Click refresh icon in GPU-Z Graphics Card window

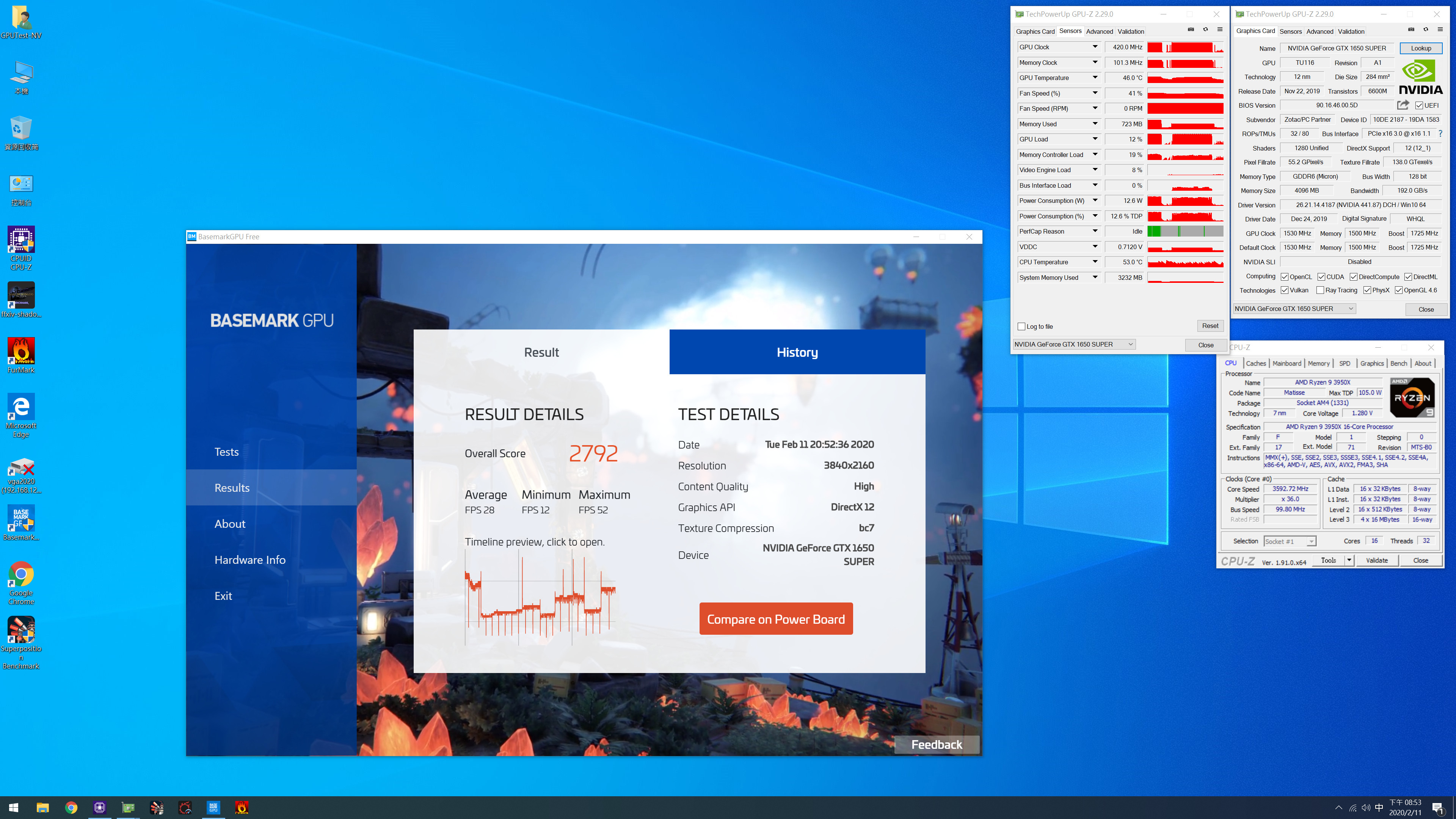(1426, 30)
